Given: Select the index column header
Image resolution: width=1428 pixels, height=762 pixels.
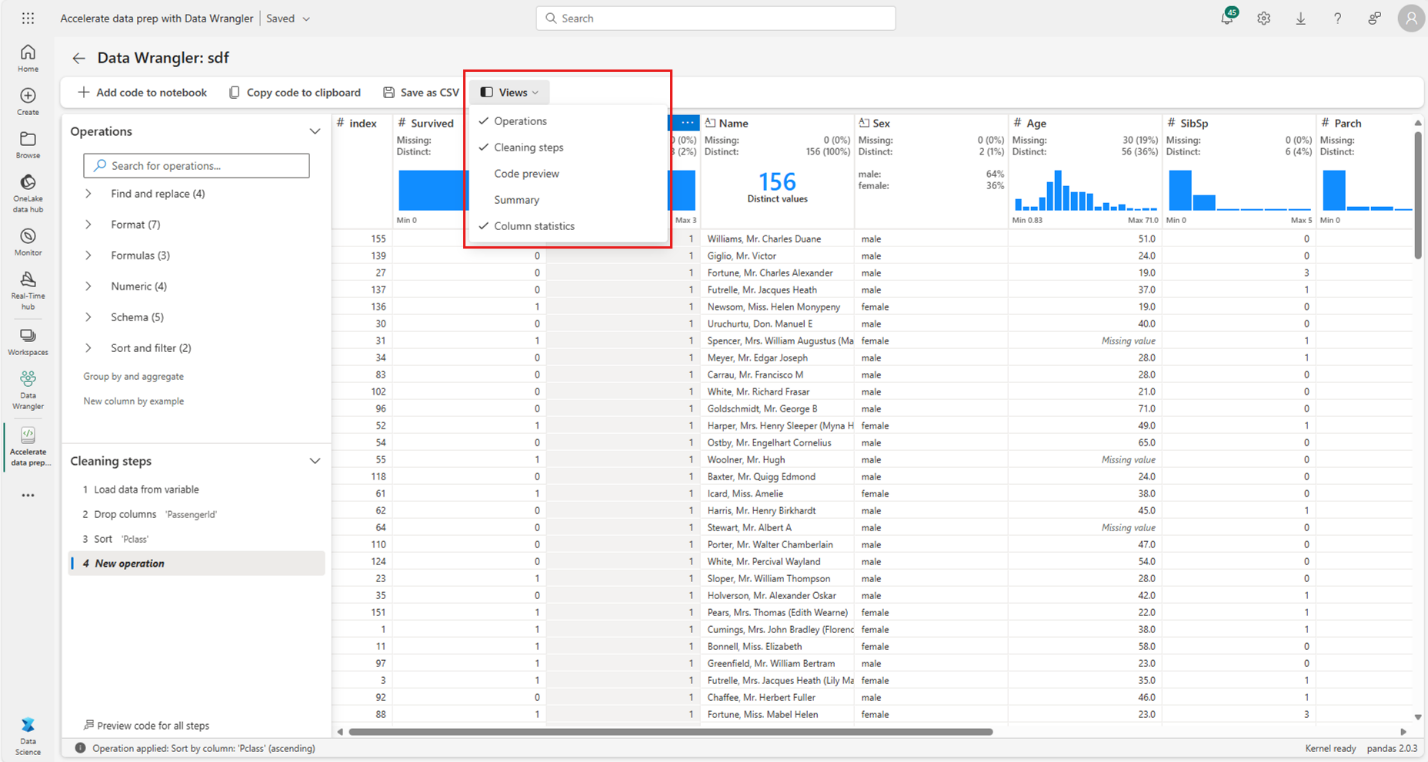Looking at the screenshot, I should tap(362, 123).
